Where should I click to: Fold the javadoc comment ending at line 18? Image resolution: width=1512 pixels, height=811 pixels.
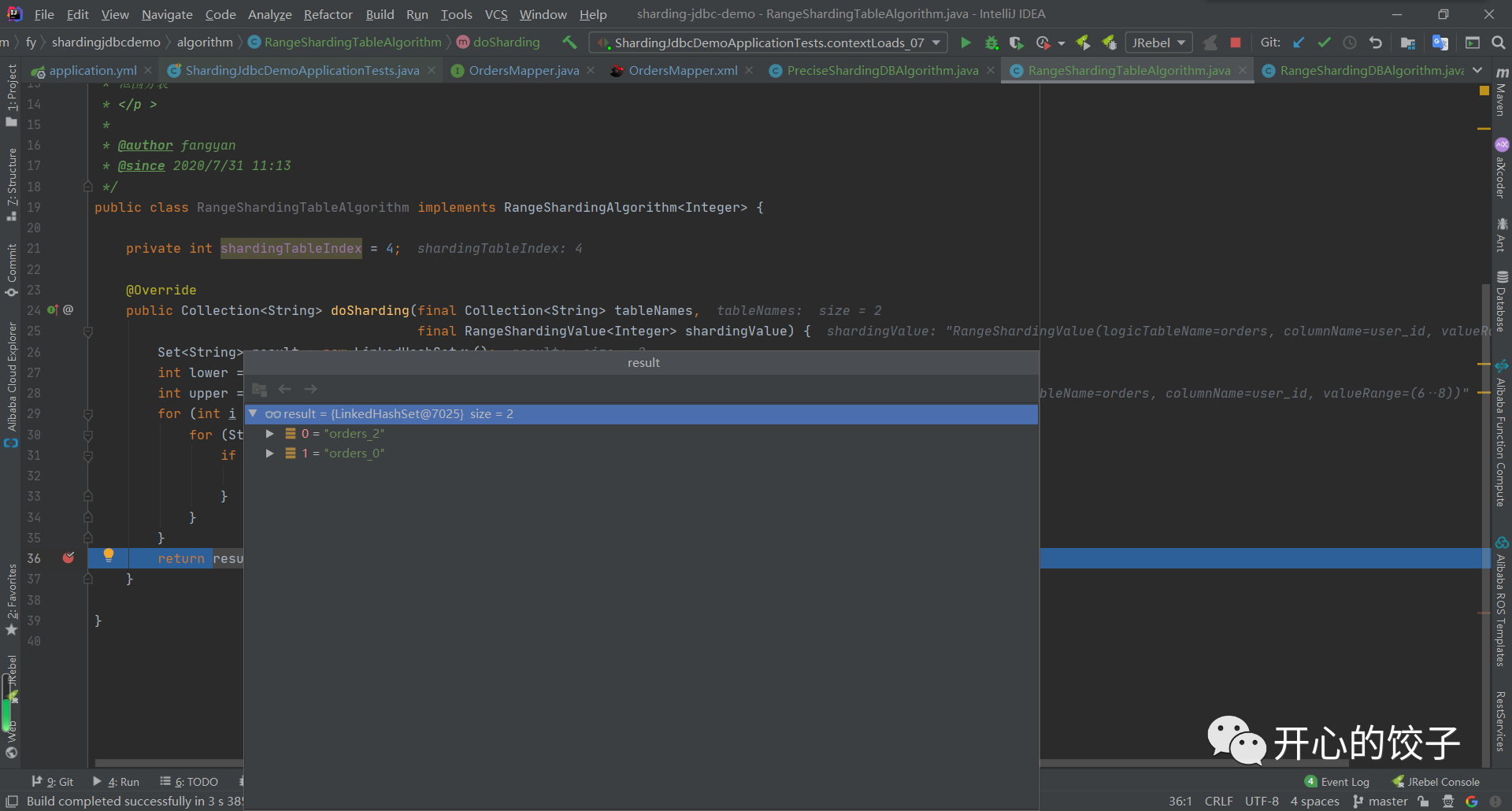[x=88, y=187]
